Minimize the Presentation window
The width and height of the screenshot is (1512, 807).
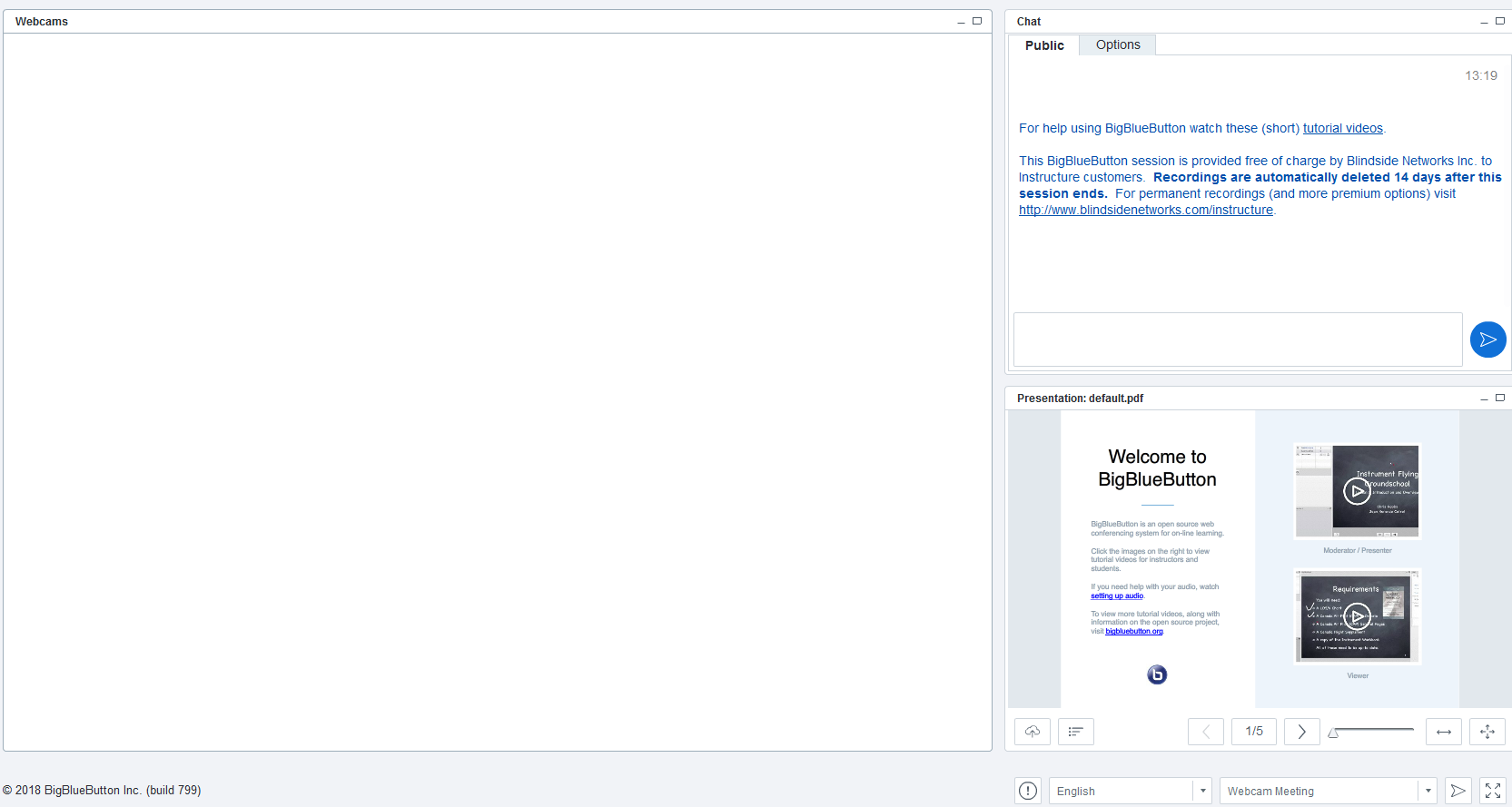[x=1484, y=399]
